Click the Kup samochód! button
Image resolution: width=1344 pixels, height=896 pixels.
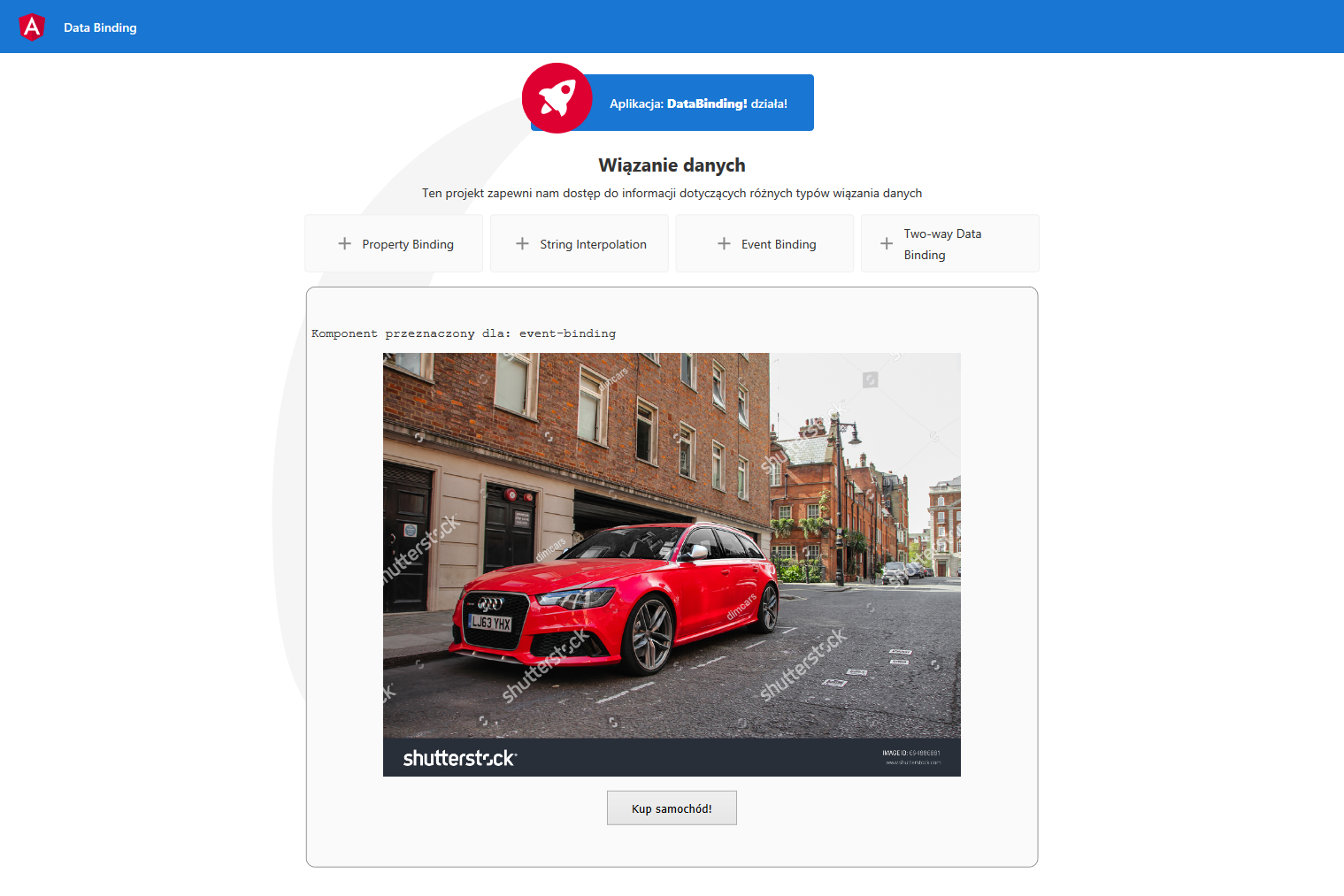pos(672,808)
